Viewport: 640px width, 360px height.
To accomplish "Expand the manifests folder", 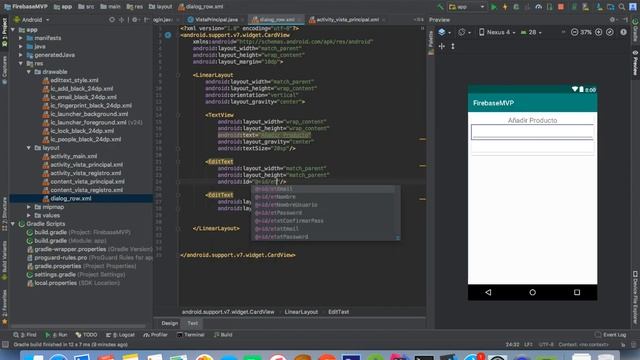I will tap(21, 38).
